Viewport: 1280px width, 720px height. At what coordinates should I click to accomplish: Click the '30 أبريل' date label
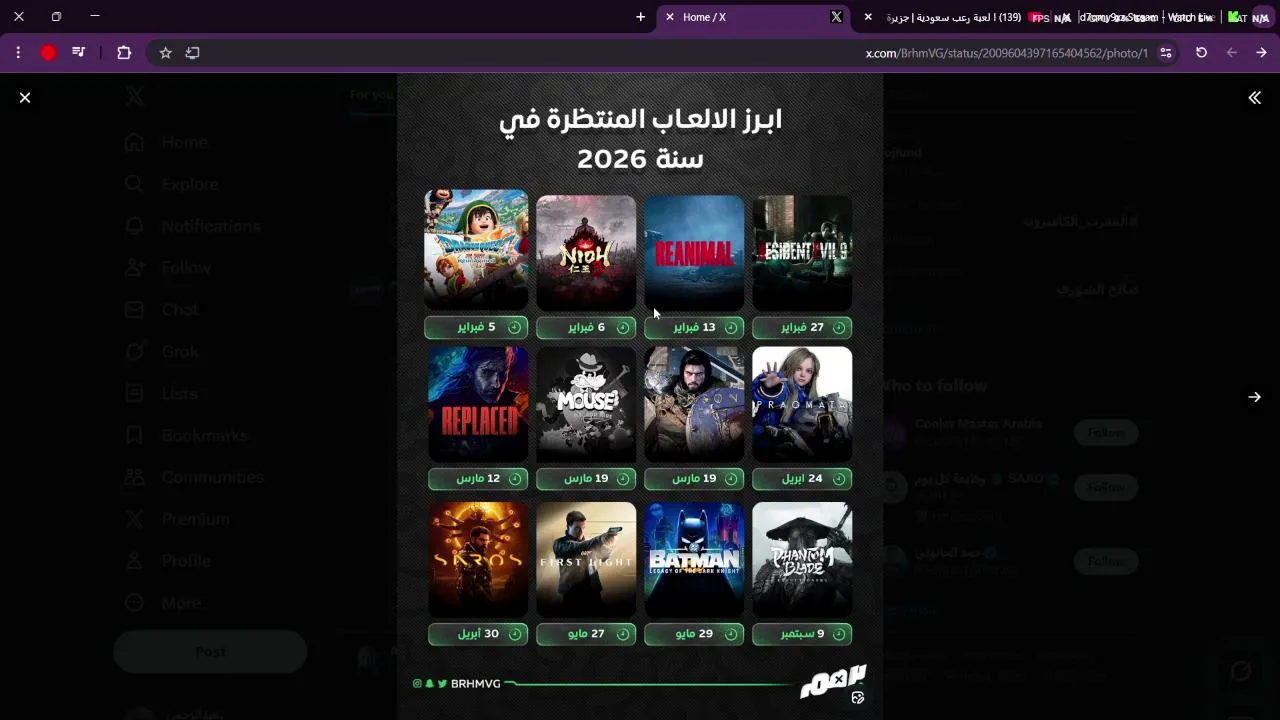tap(478, 634)
